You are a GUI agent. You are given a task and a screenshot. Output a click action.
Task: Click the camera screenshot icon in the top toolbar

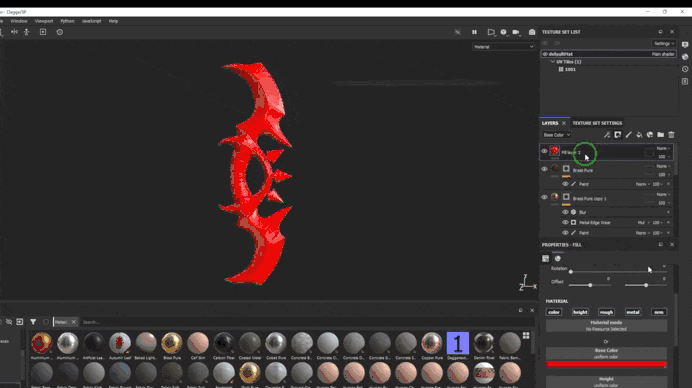532,32
